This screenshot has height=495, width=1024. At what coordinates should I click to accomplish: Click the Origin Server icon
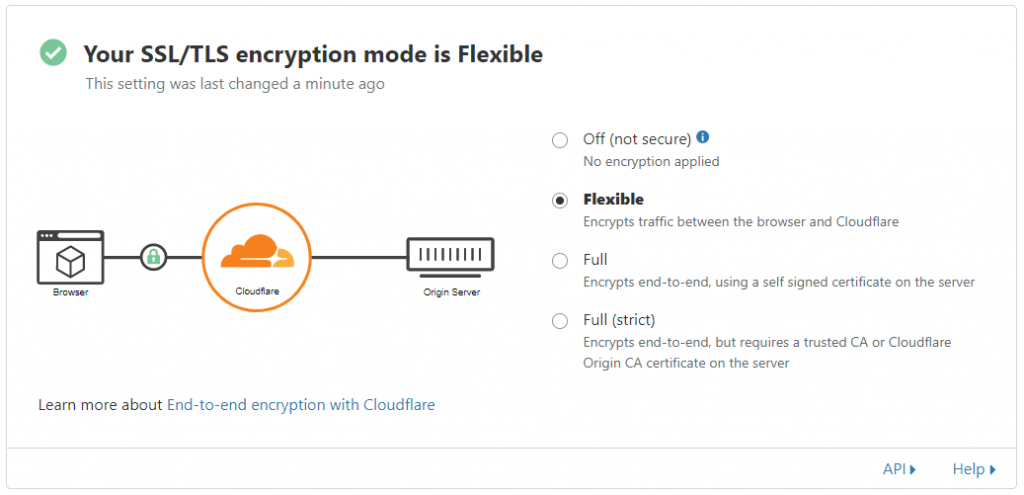click(x=450, y=256)
